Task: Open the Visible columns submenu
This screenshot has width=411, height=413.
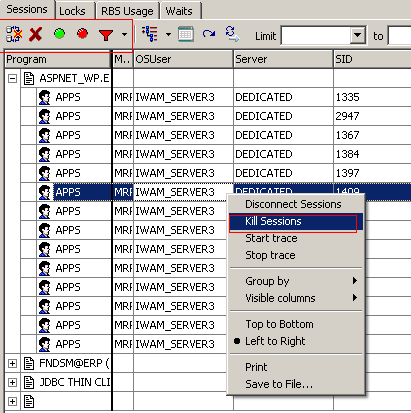Action: coord(296,298)
